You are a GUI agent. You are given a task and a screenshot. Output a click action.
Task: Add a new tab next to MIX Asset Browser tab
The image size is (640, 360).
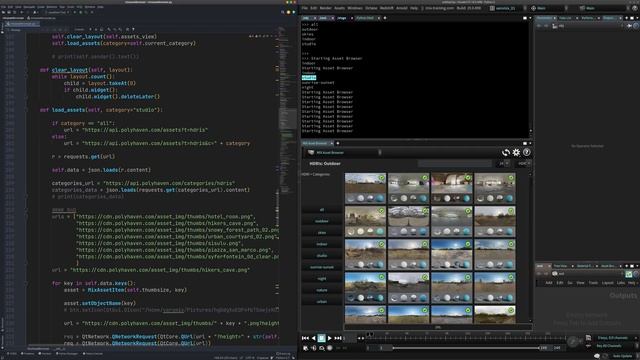click(x=338, y=143)
